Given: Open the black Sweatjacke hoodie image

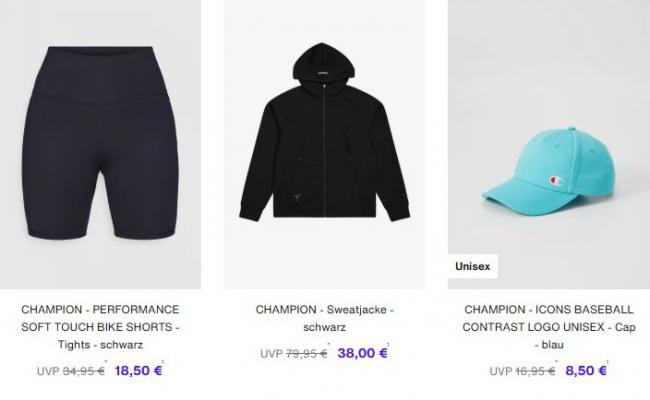Looking at the screenshot, I should [x=325, y=144].
